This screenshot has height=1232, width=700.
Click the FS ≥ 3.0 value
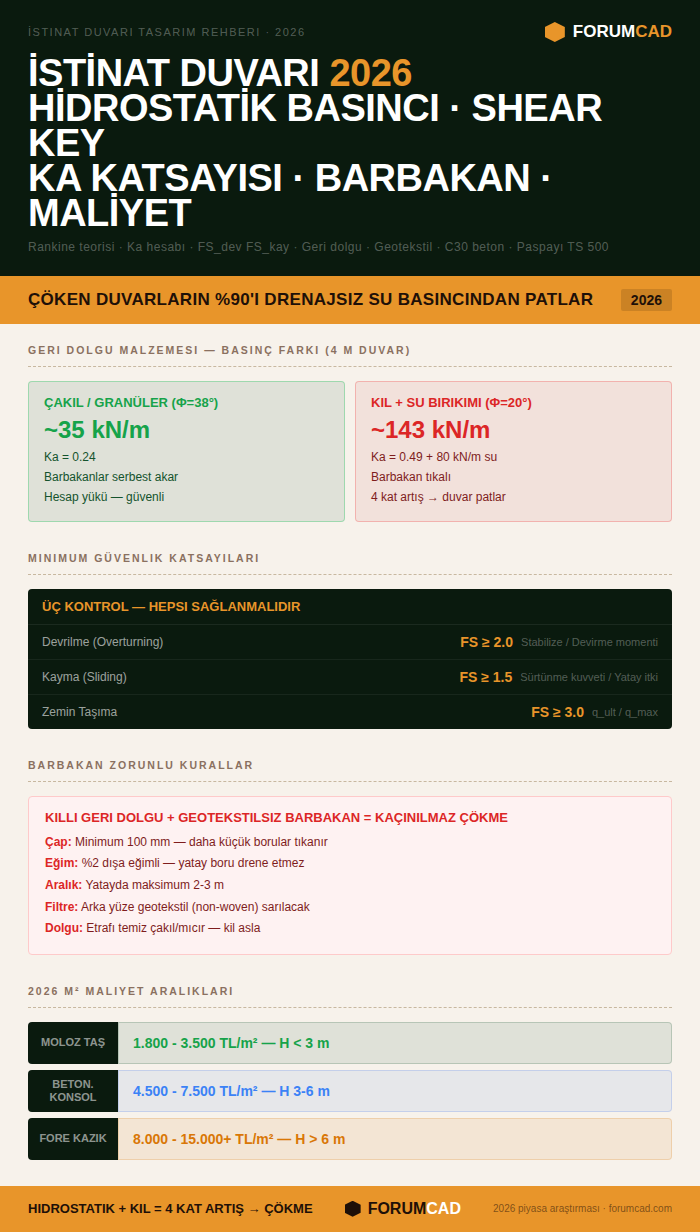557,712
